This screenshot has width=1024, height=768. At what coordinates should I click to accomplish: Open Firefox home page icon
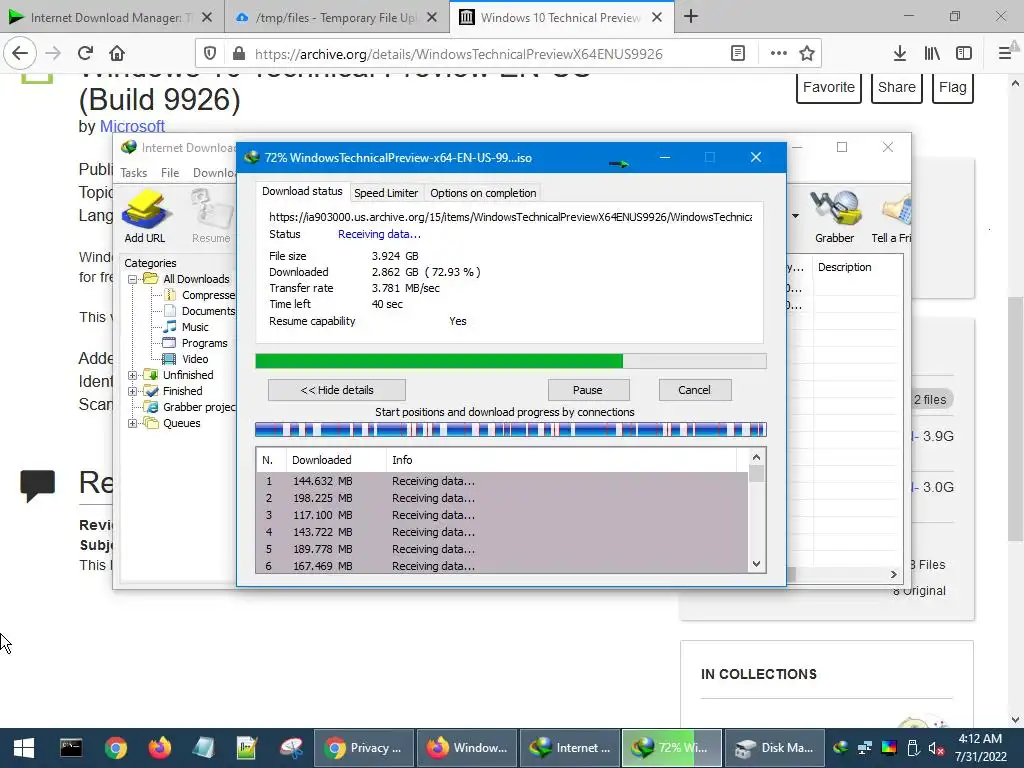point(117,53)
